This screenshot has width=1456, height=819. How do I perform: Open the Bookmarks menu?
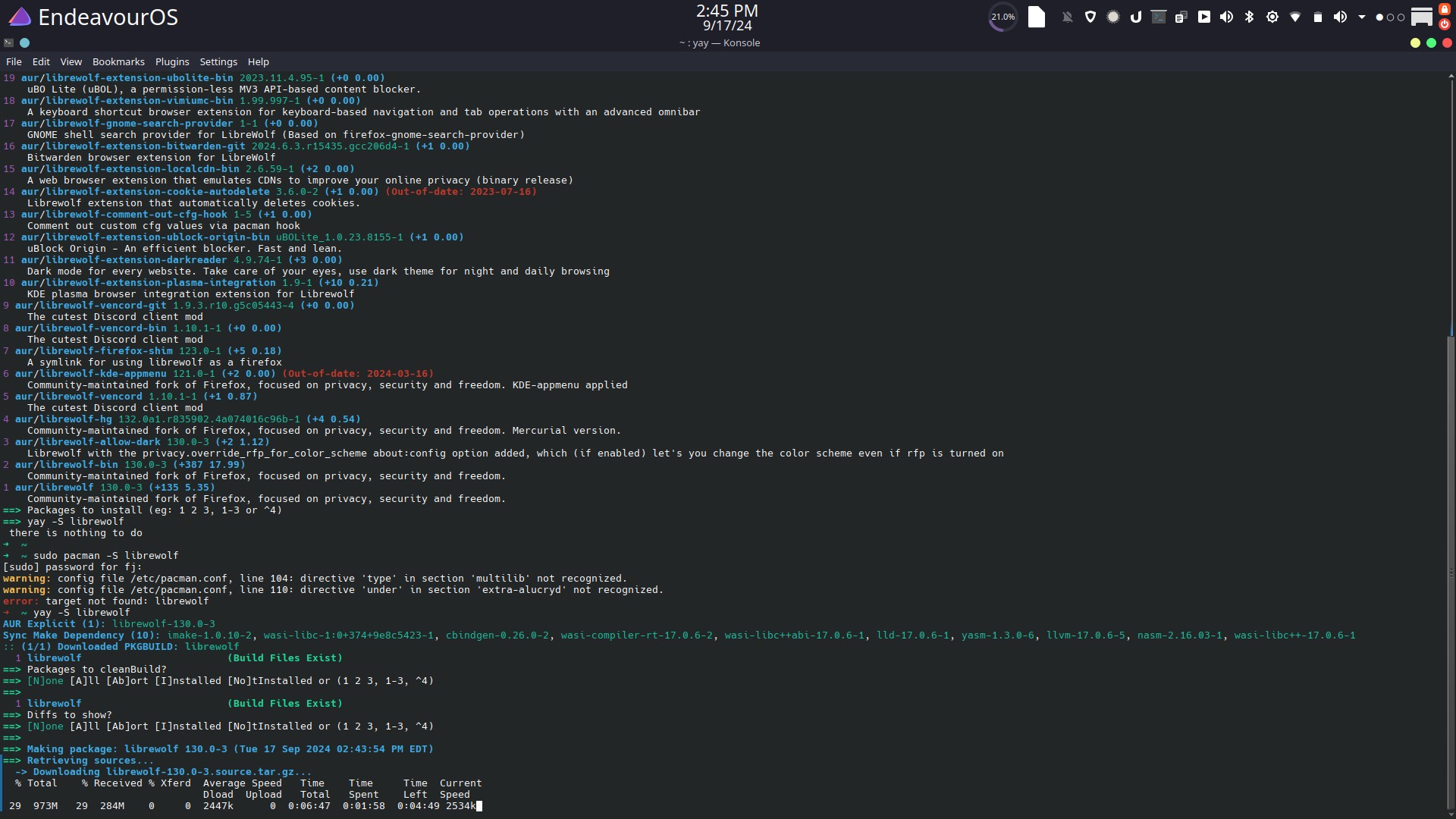tap(118, 61)
